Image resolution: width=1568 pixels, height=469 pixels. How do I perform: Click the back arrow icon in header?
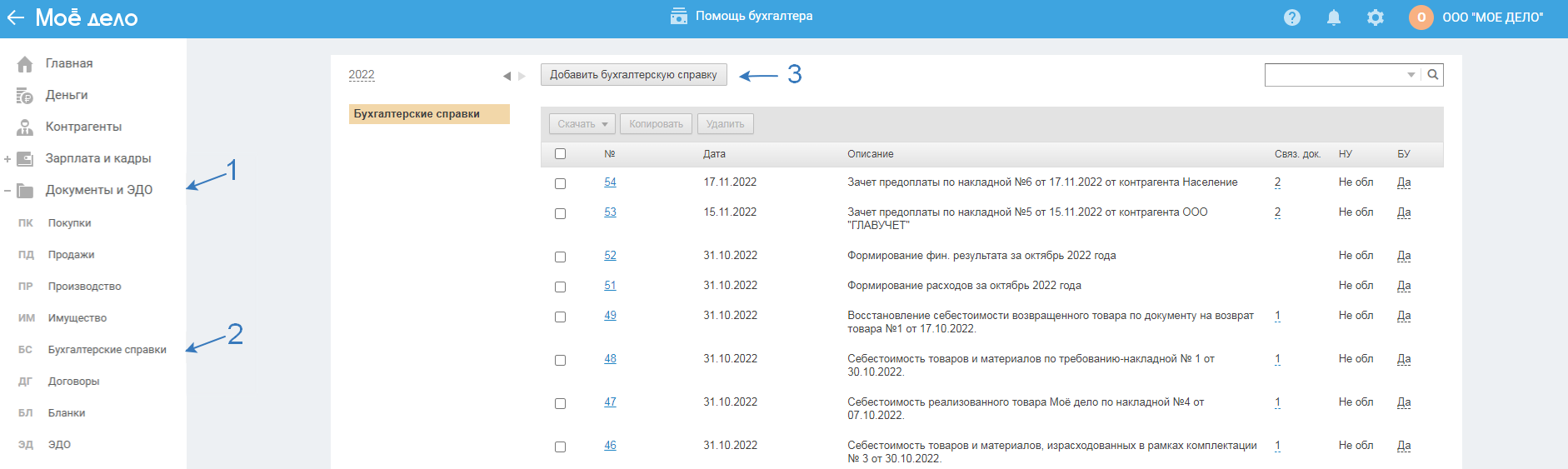click(x=16, y=17)
